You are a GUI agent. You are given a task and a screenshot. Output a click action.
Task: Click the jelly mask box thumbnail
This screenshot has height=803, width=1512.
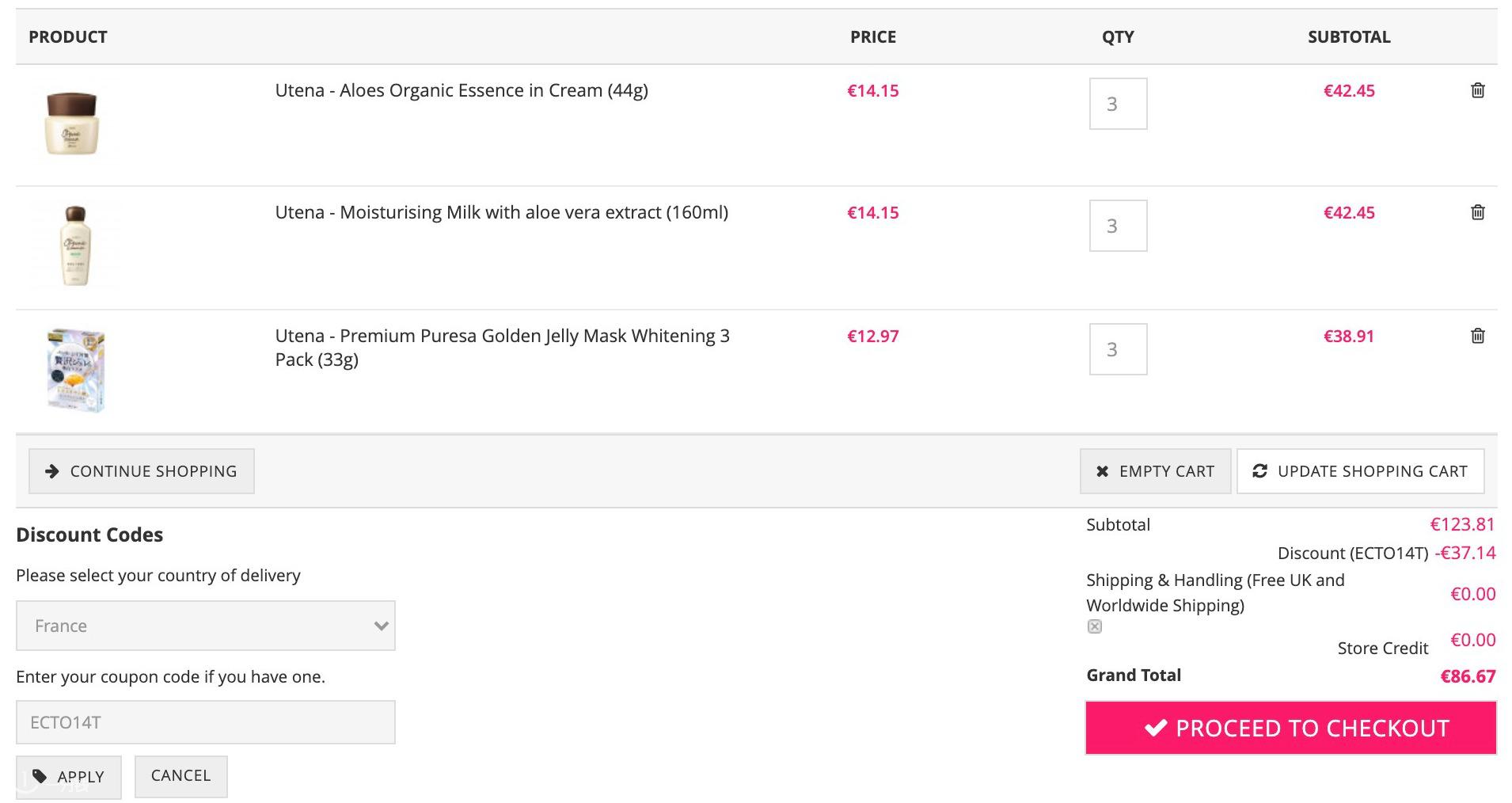coord(76,371)
